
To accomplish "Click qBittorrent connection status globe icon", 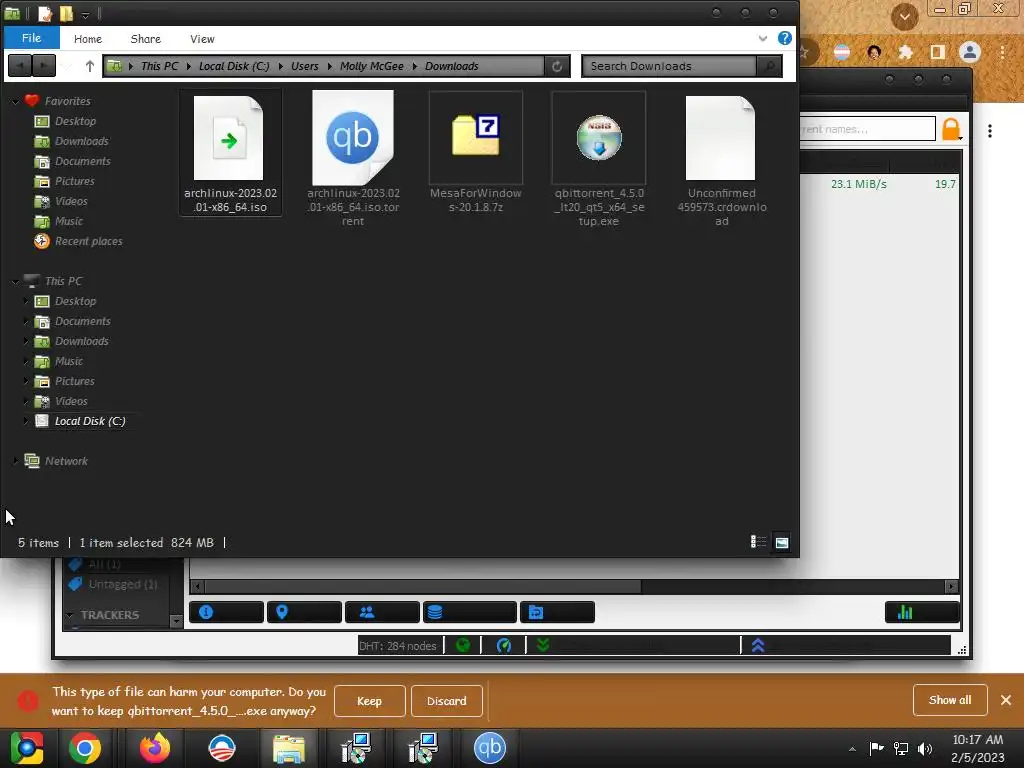I will (463, 645).
